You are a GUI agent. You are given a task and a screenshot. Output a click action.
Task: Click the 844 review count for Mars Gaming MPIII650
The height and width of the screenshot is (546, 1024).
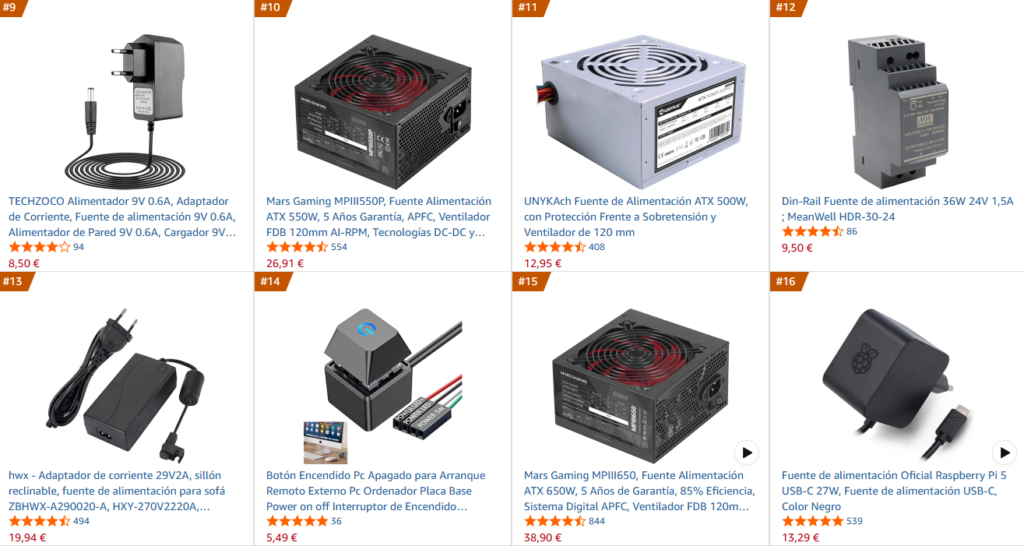click(x=597, y=521)
